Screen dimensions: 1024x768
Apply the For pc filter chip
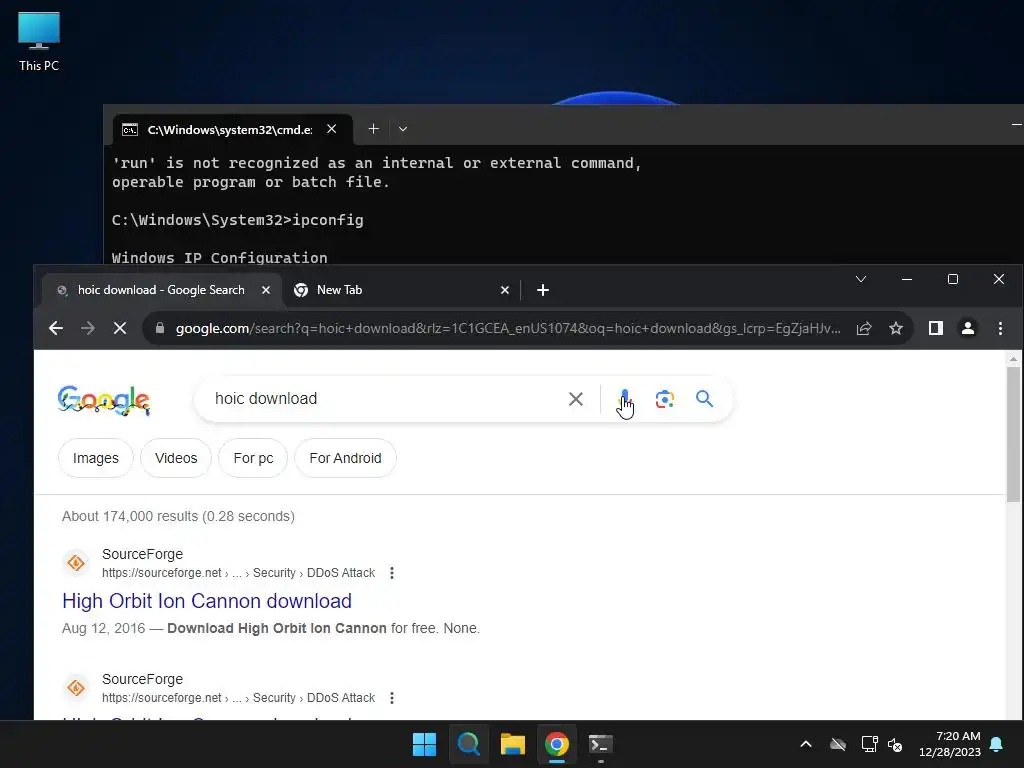[253, 458]
